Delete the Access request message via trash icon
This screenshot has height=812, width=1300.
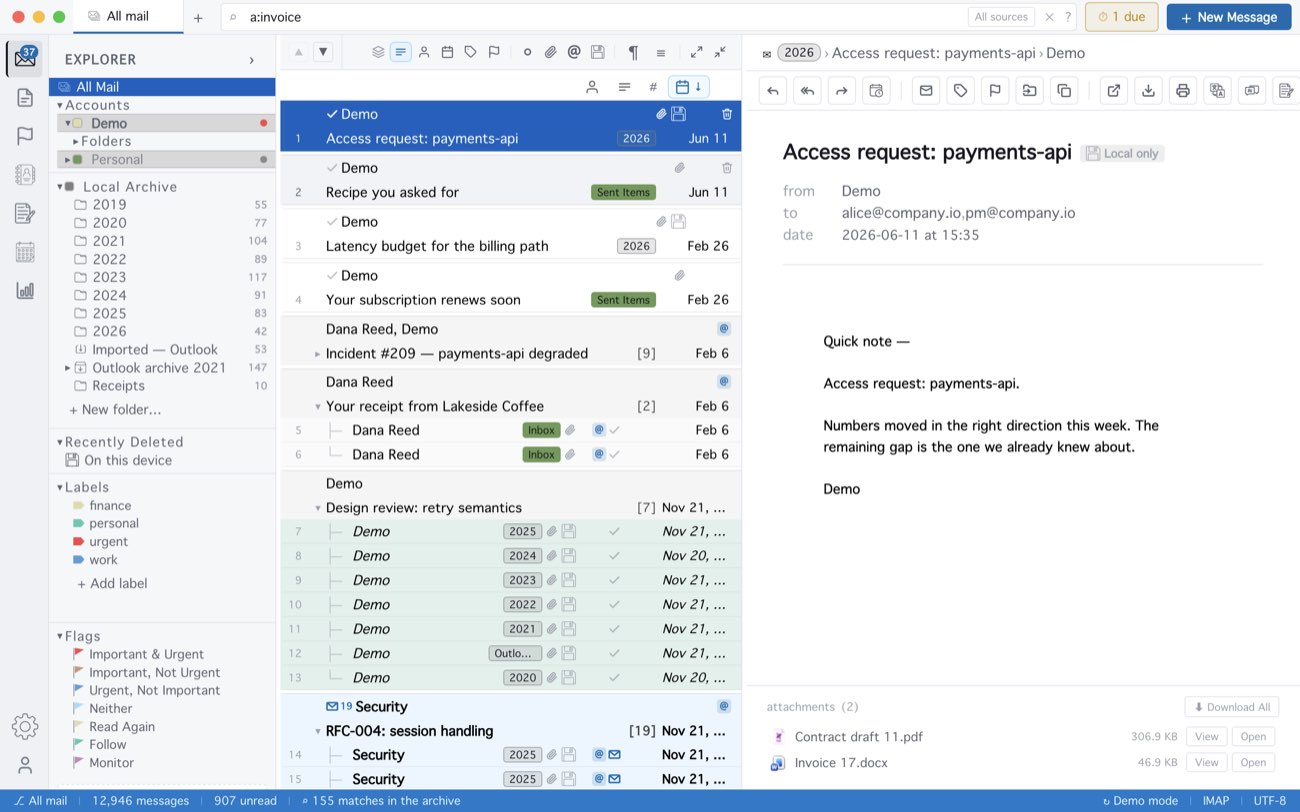[x=727, y=114]
